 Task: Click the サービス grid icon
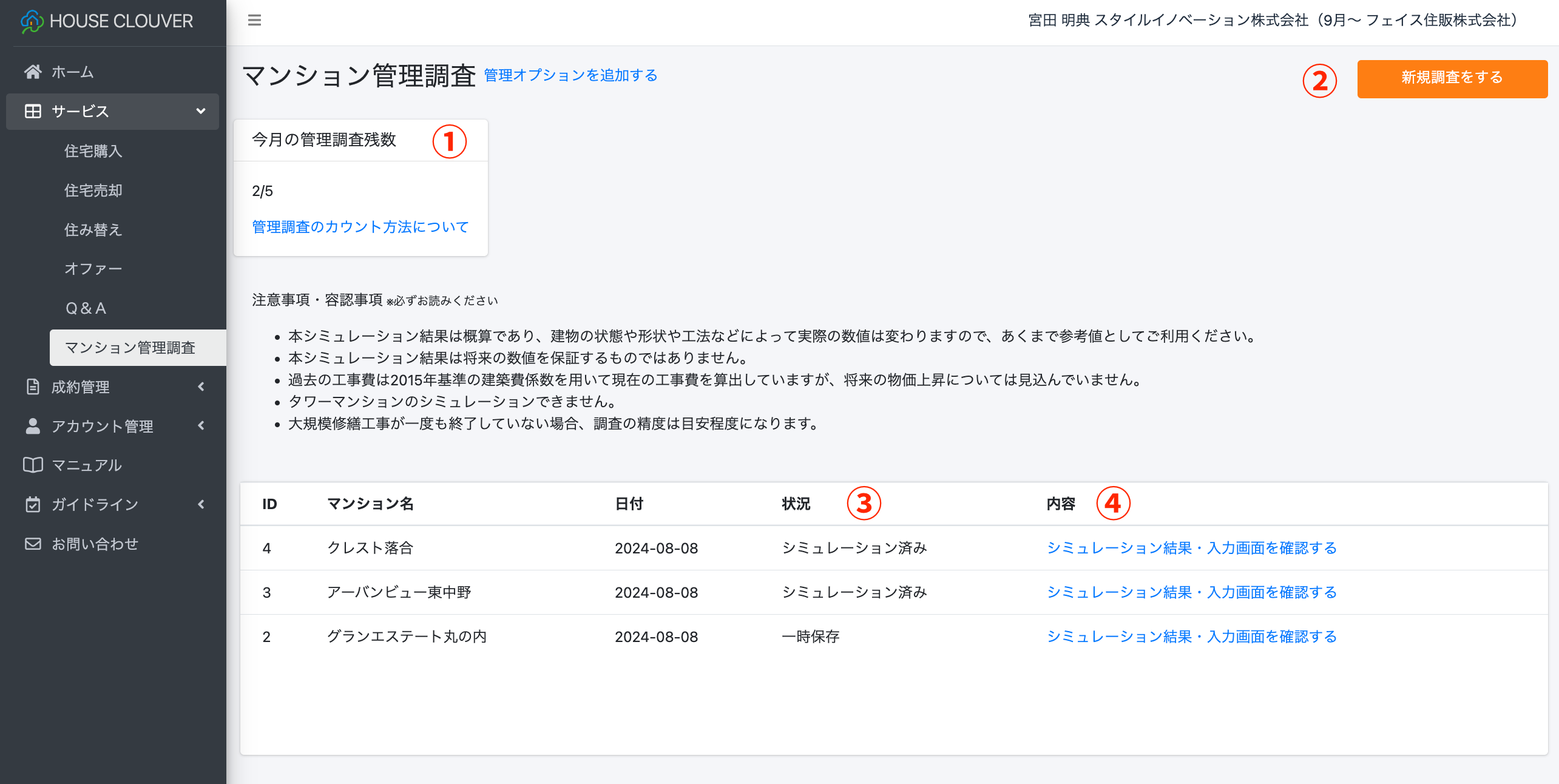(33, 112)
